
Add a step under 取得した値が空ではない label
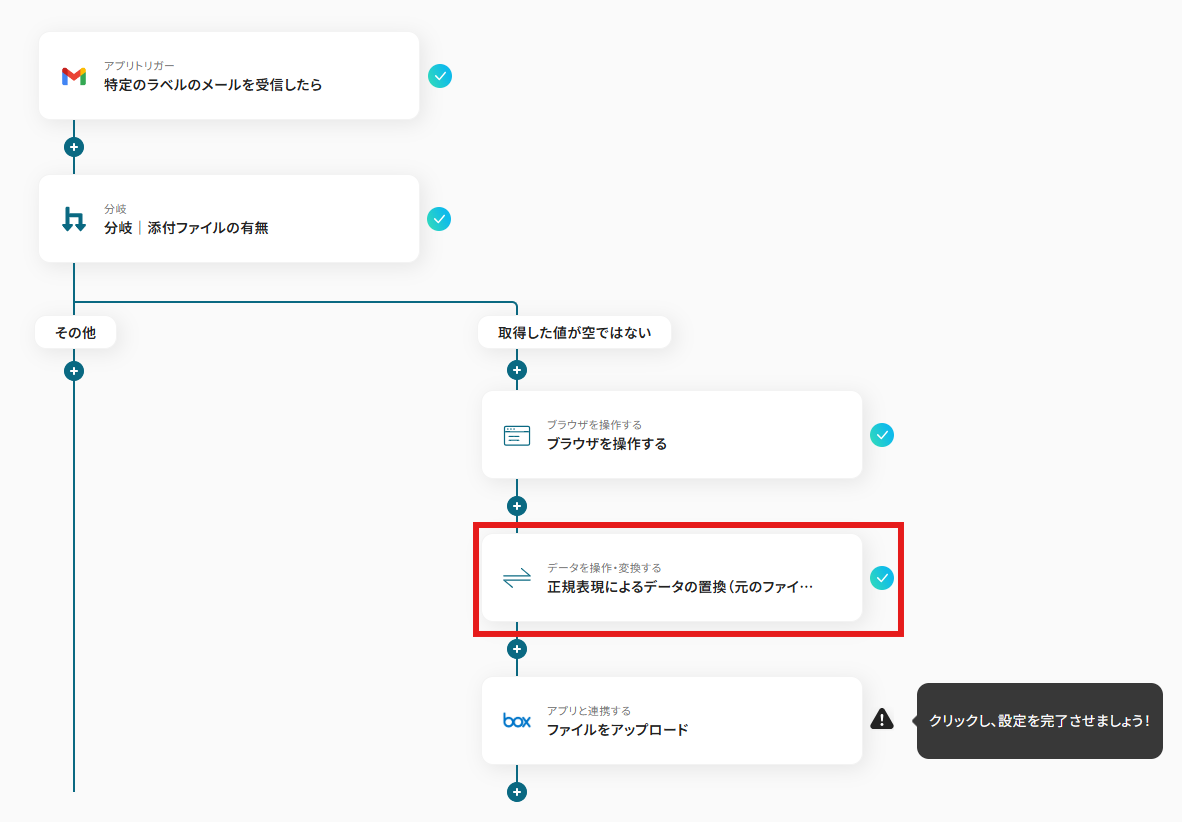(517, 370)
